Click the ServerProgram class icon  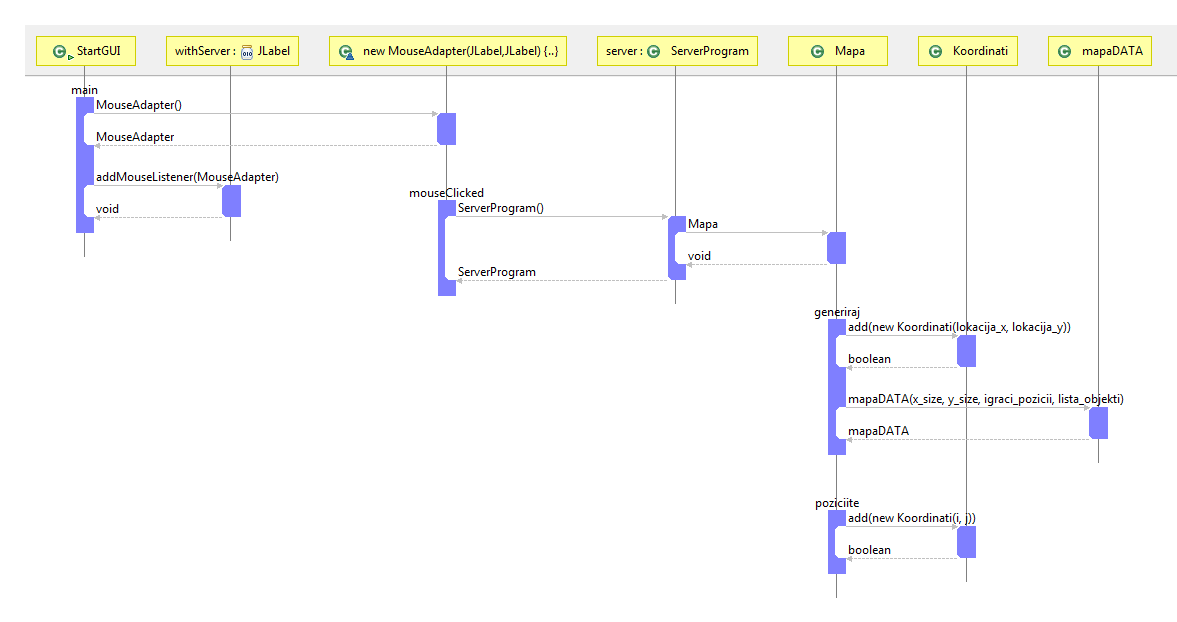pyautogui.click(x=653, y=51)
